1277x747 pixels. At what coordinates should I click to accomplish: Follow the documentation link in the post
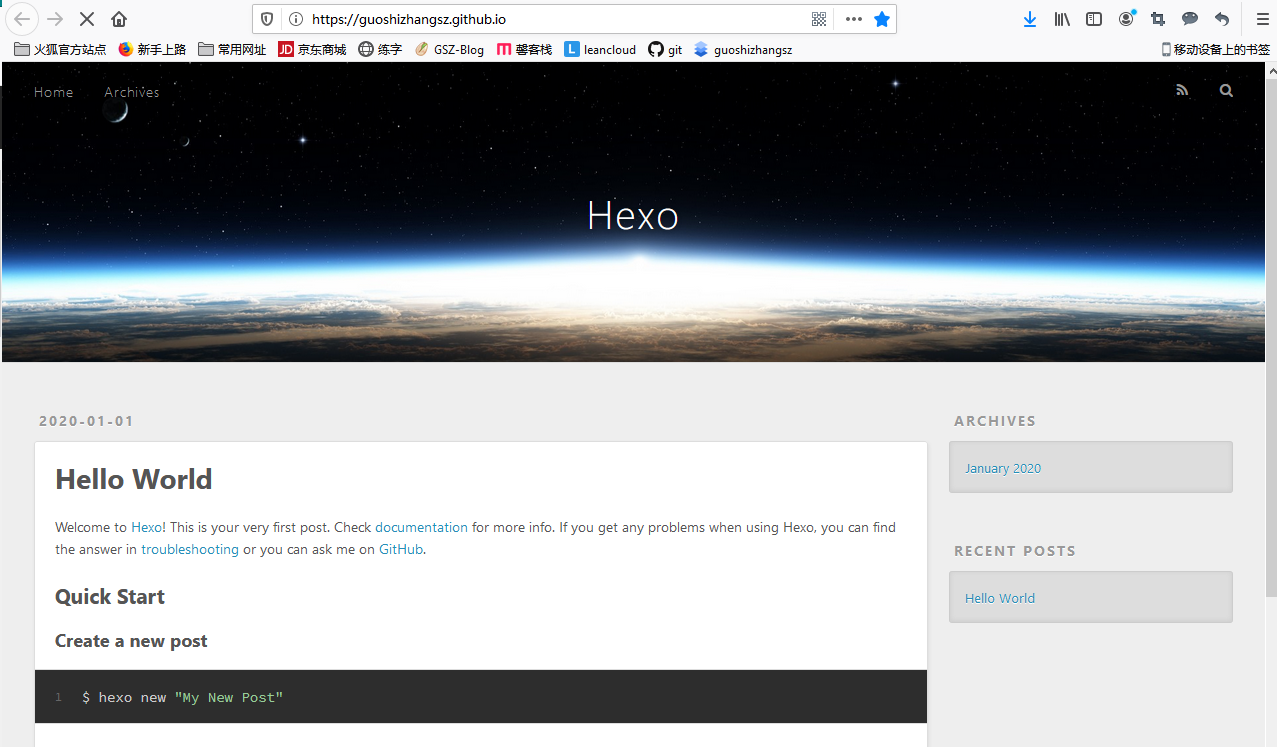pos(421,527)
